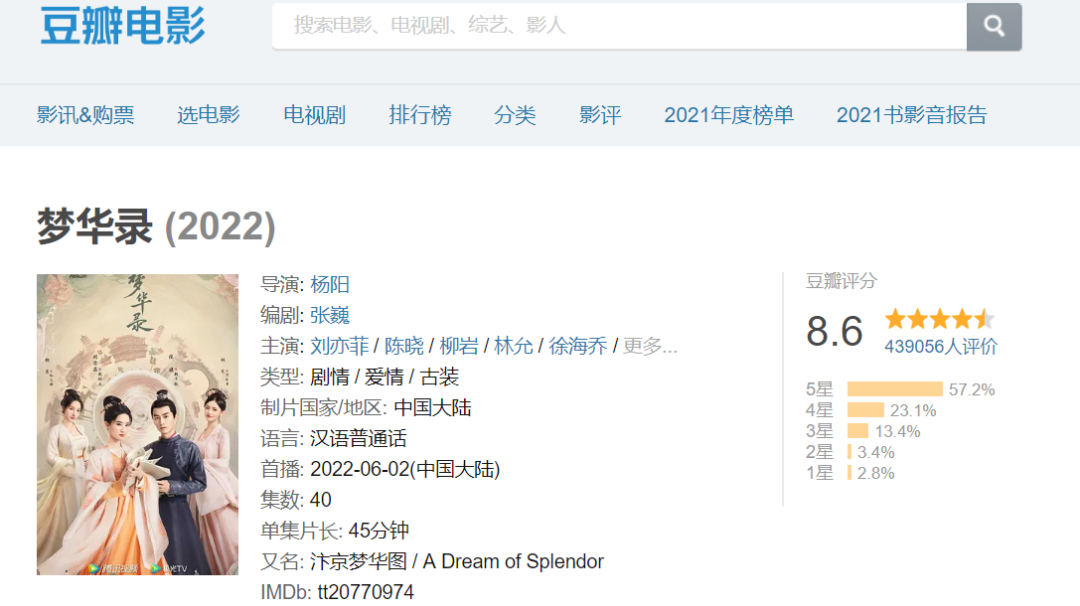Click the 8.6 rating score
Viewport: 1080px width, 606px height.
pyautogui.click(x=834, y=331)
